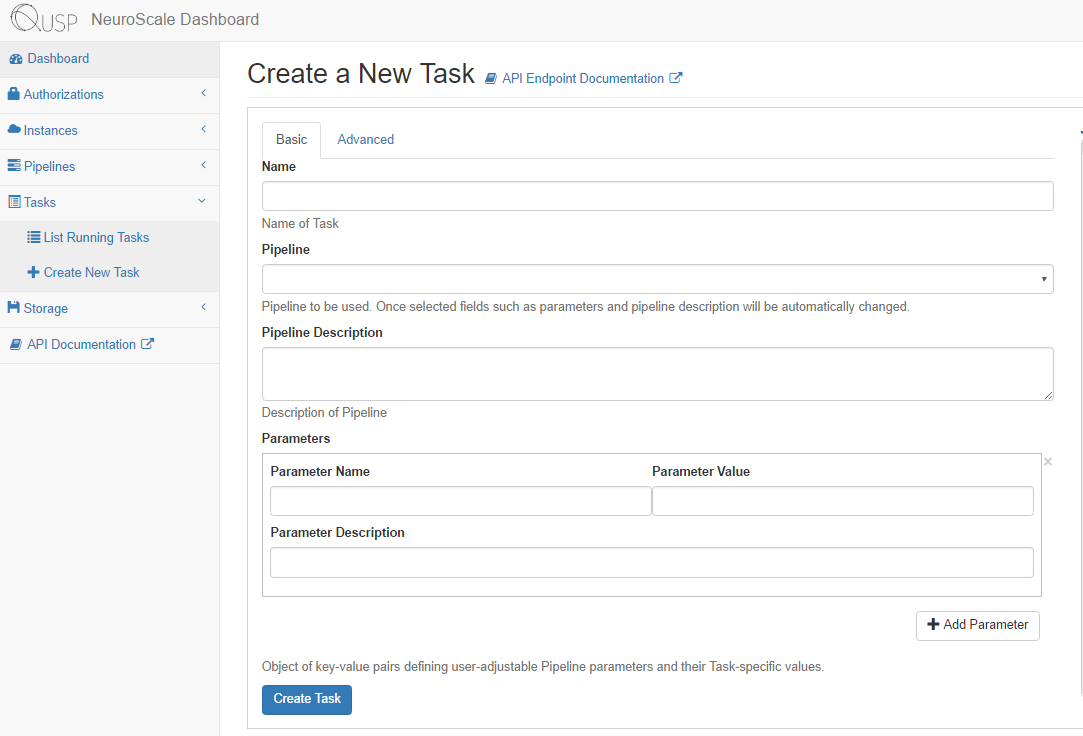Click the Authorizations lock icon
This screenshot has height=736, width=1083.
[13, 94]
